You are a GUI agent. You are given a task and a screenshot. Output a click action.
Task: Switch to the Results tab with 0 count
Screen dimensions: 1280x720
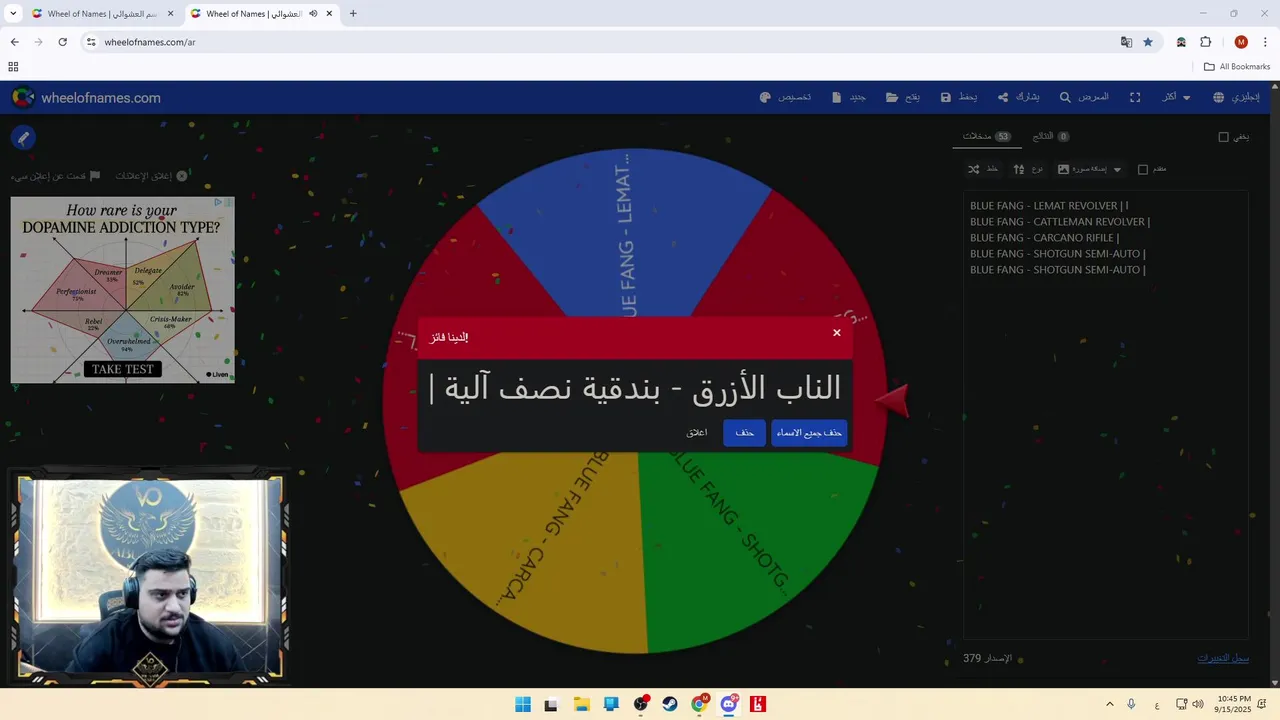coord(1050,136)
